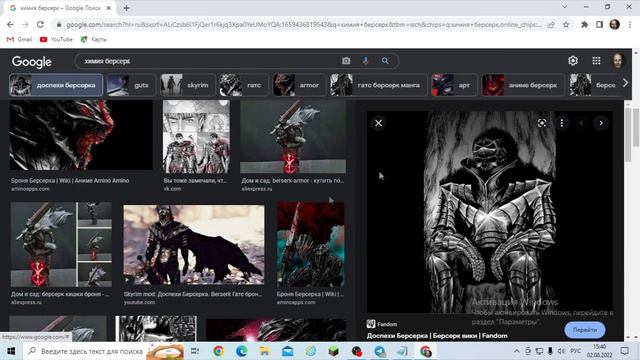Image resolution: width=640 pixels, height=360 pixels.
Task: Select the 'аниме берсерк' chip
Action: click(x=523, y=85)
